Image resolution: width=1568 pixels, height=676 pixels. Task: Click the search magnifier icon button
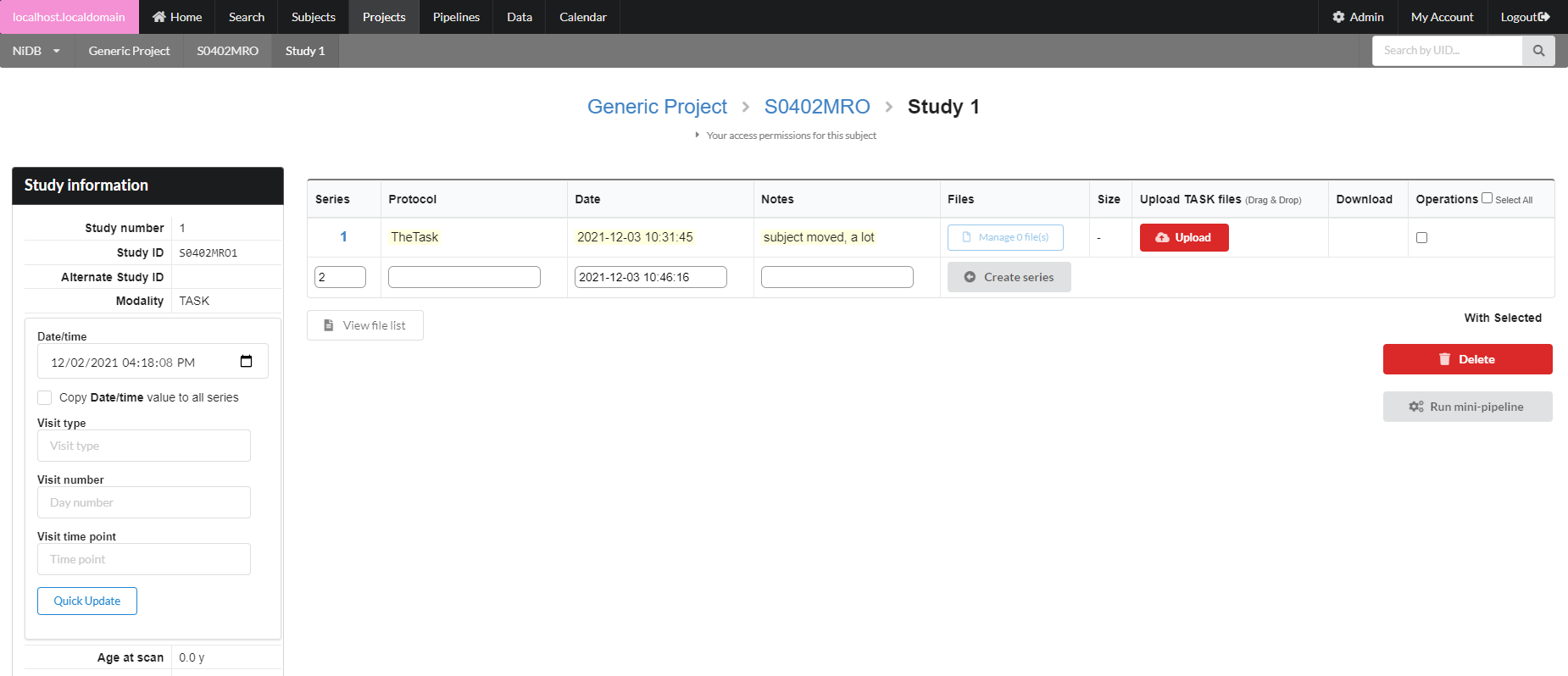(1538, 51)
